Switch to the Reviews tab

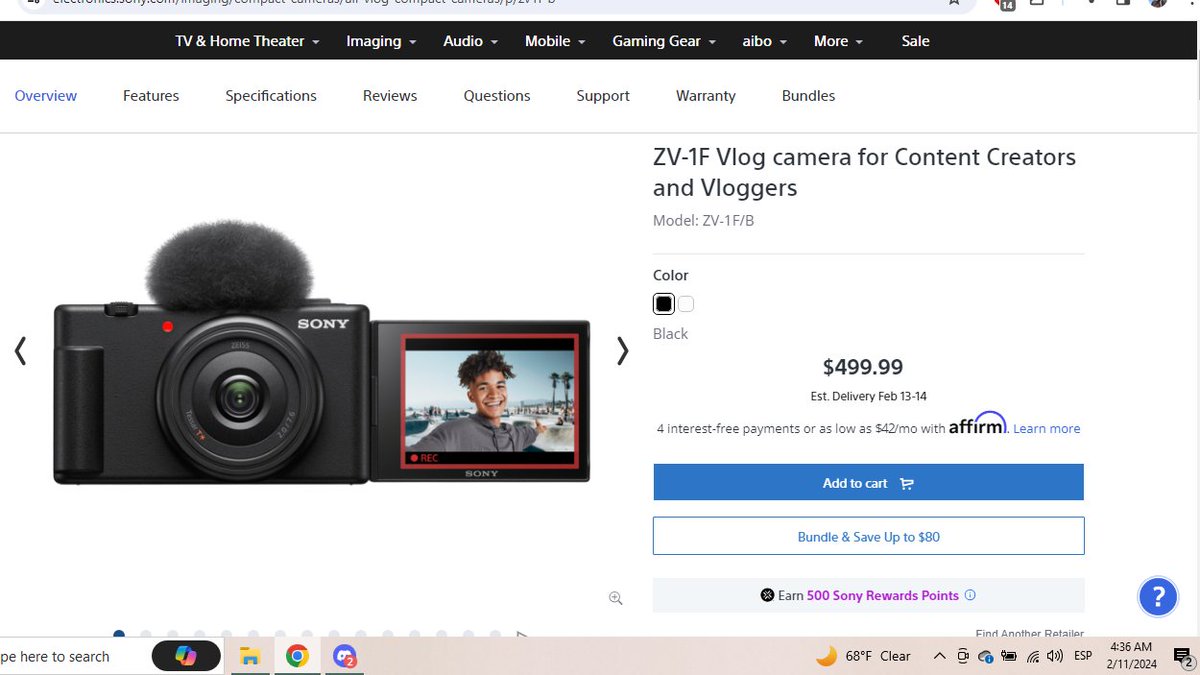pos(390,96)
